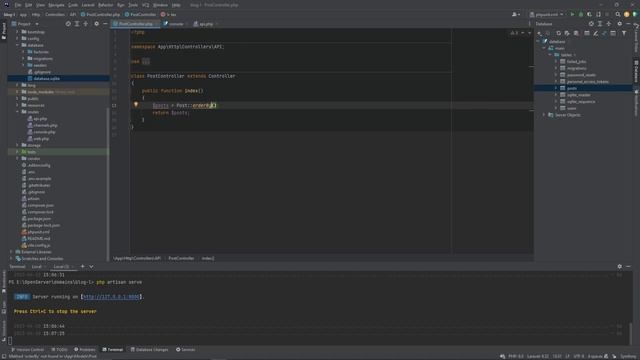Hide the Project panel with minus icon
The width and height of the screenshot is (640, 360).
tap(105, 24)
